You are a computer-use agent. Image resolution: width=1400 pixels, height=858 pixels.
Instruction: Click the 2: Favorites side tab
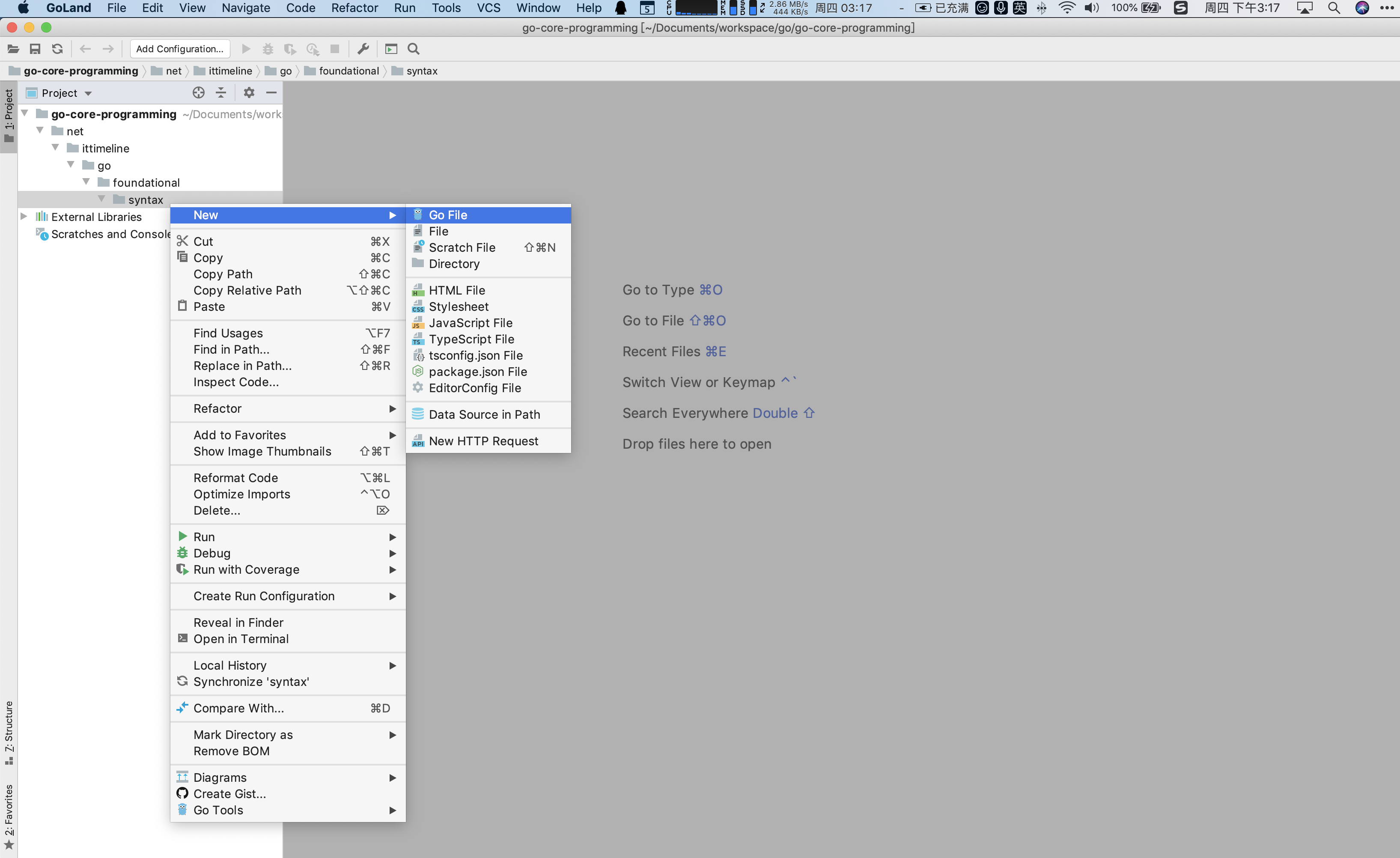[9, 816]
